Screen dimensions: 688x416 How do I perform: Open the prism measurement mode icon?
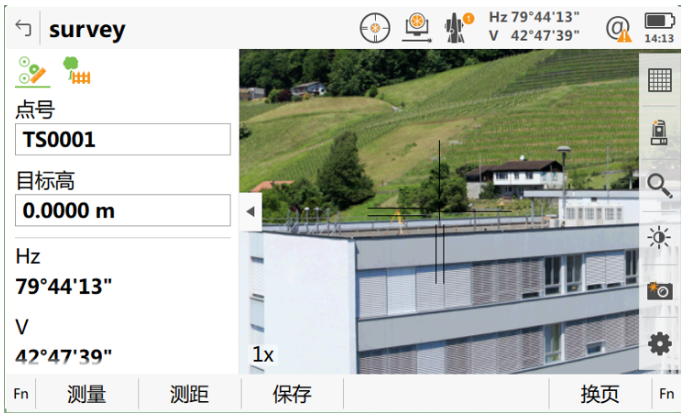416,28
